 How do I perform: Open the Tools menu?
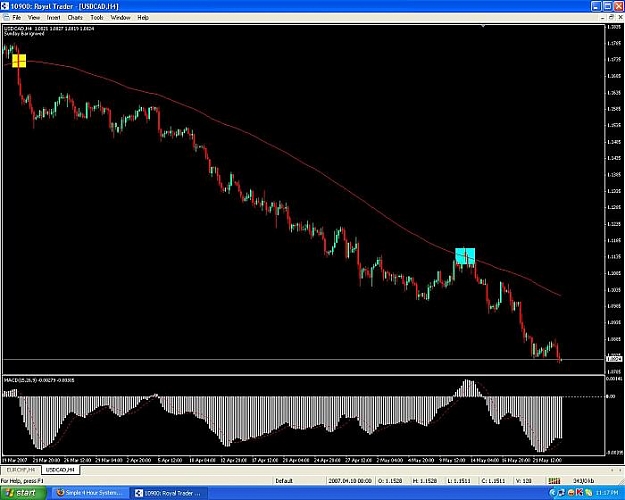(x=97, y=18)
